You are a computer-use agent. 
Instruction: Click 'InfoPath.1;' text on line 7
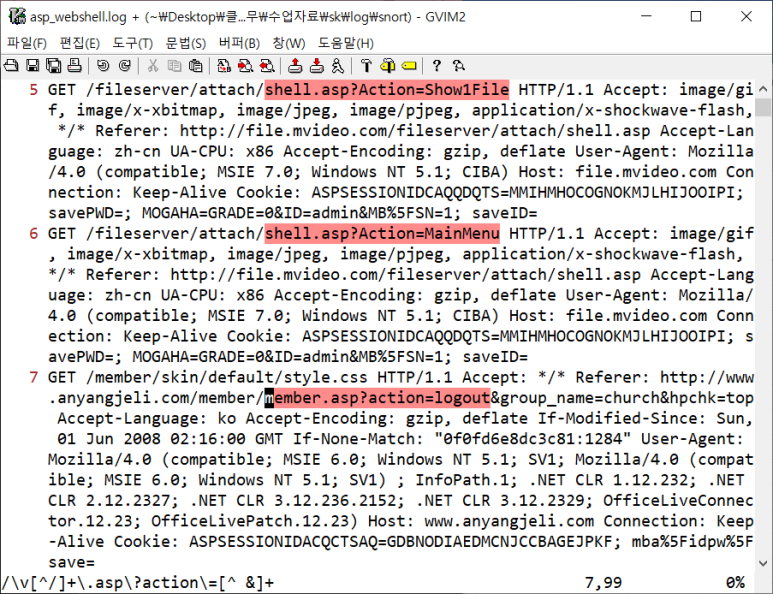click(x=466, y=480)
